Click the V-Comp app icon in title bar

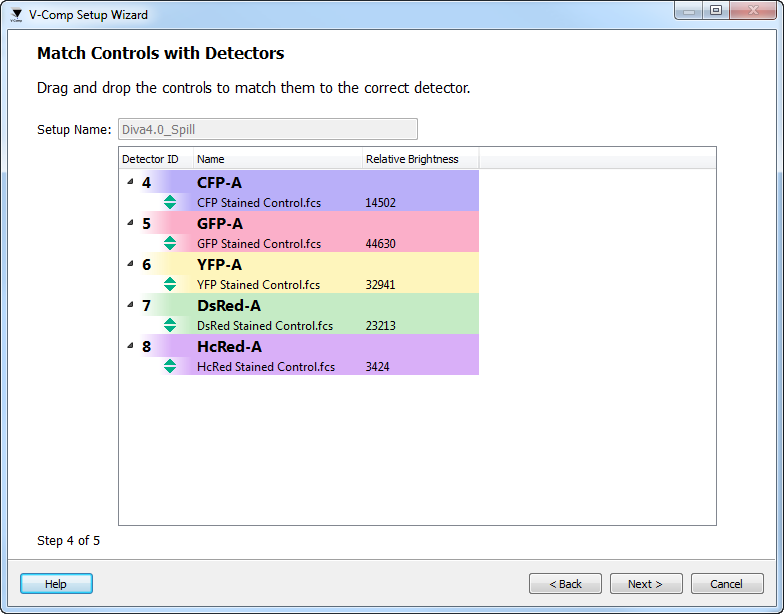pyautogui.click(x=16, y=15)
